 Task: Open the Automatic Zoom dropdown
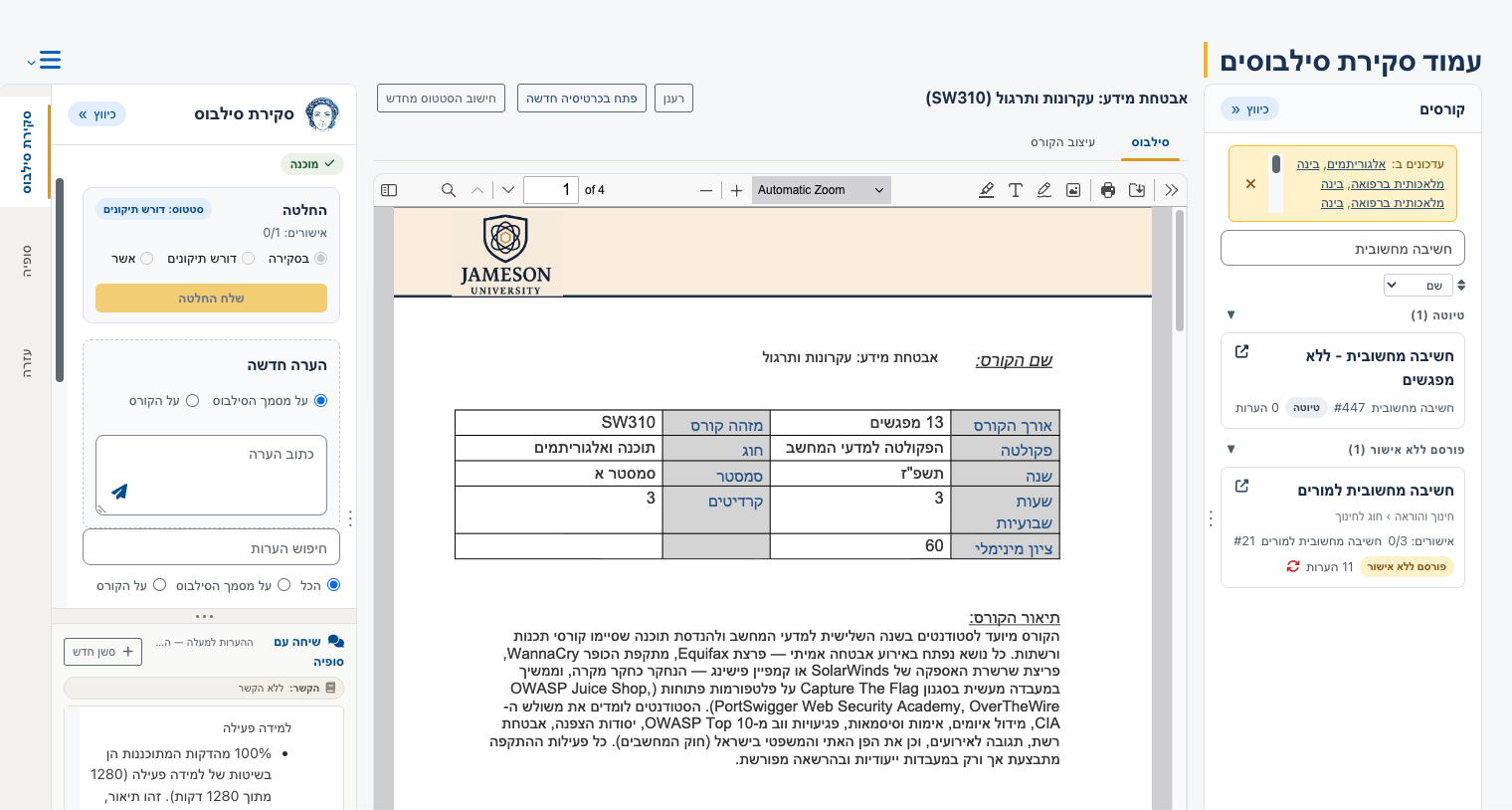(x=822, y=190)
